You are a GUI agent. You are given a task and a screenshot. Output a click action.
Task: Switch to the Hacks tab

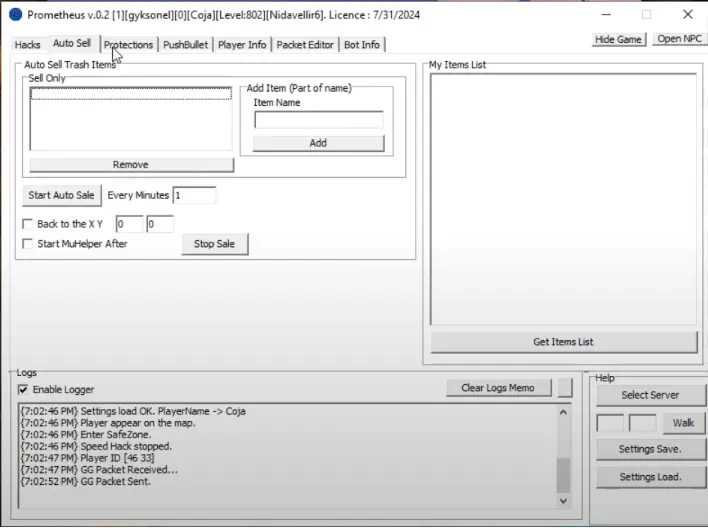pyautogui.click(x=28, y=45)
